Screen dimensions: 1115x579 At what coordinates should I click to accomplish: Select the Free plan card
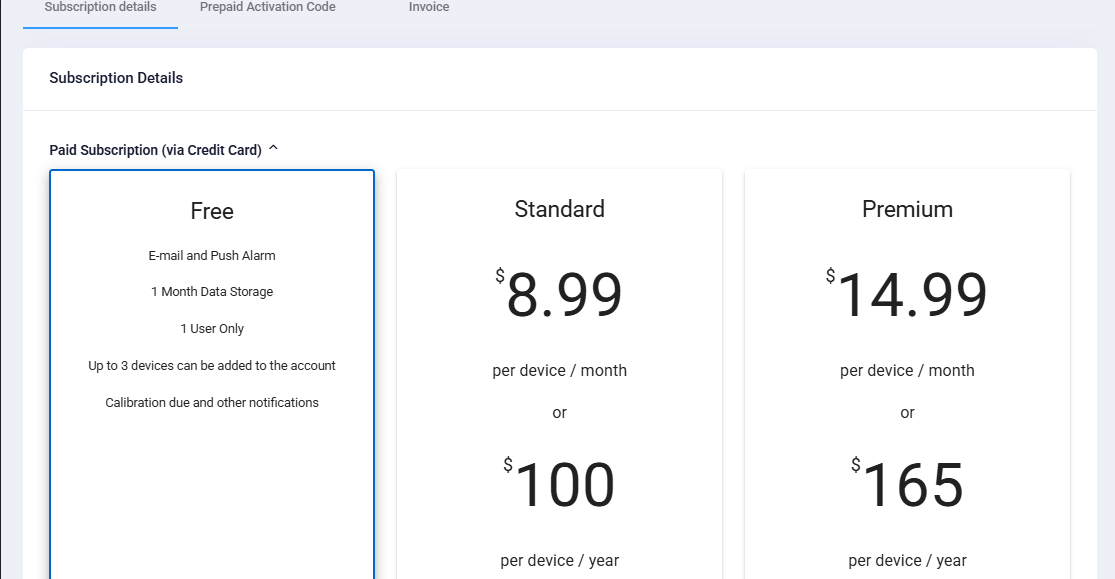pos(212,374)
